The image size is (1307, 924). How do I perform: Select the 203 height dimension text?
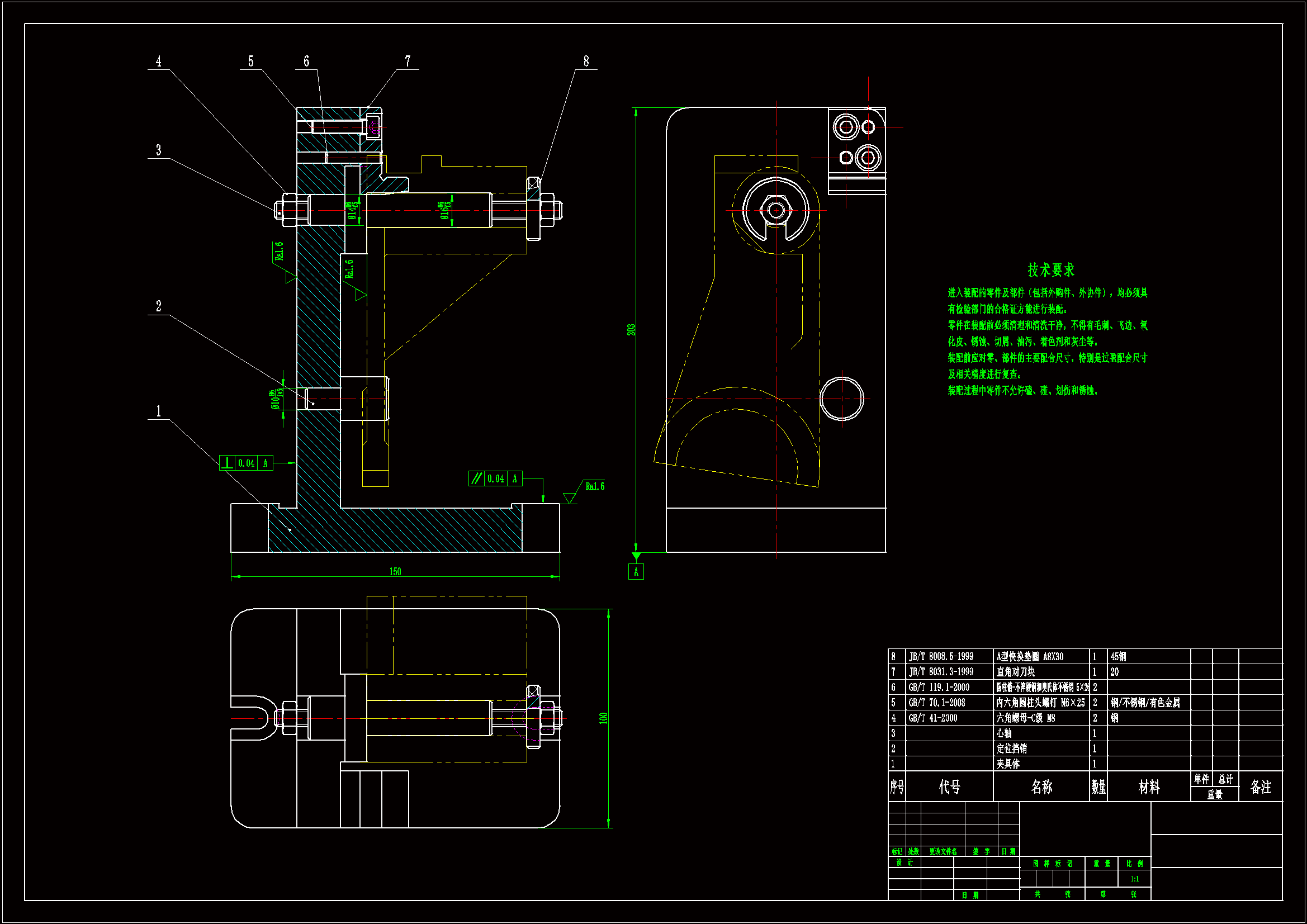coord(631,330)
